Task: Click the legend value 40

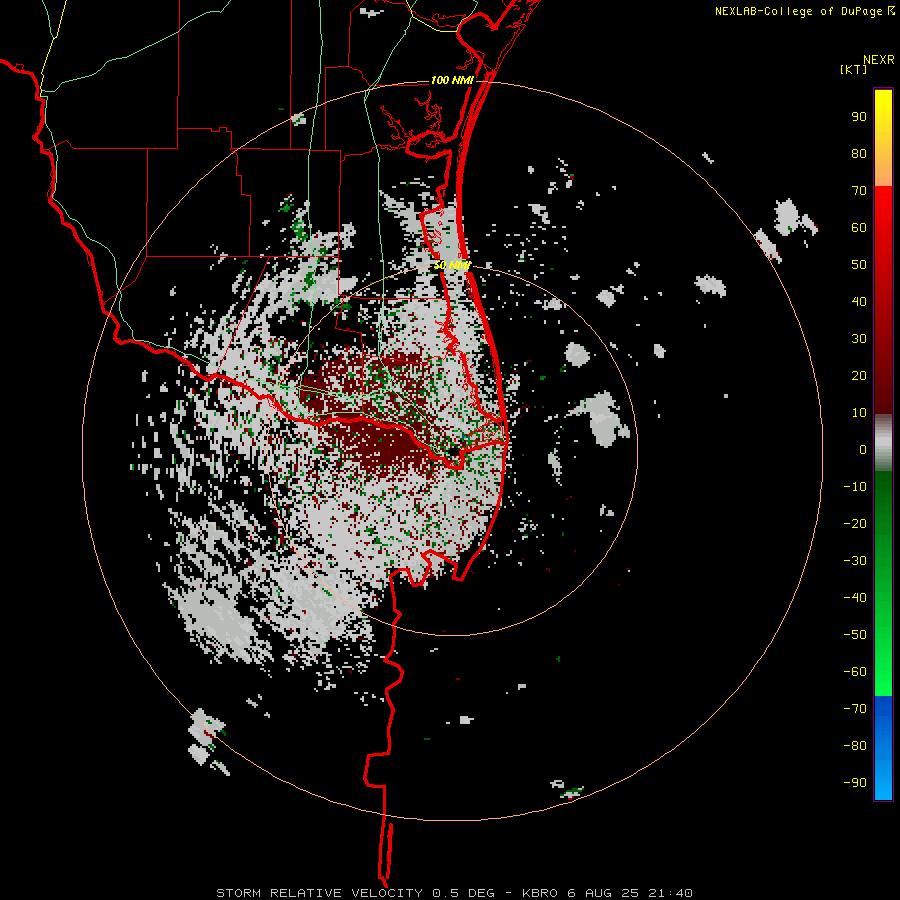Action: (859, 302)
